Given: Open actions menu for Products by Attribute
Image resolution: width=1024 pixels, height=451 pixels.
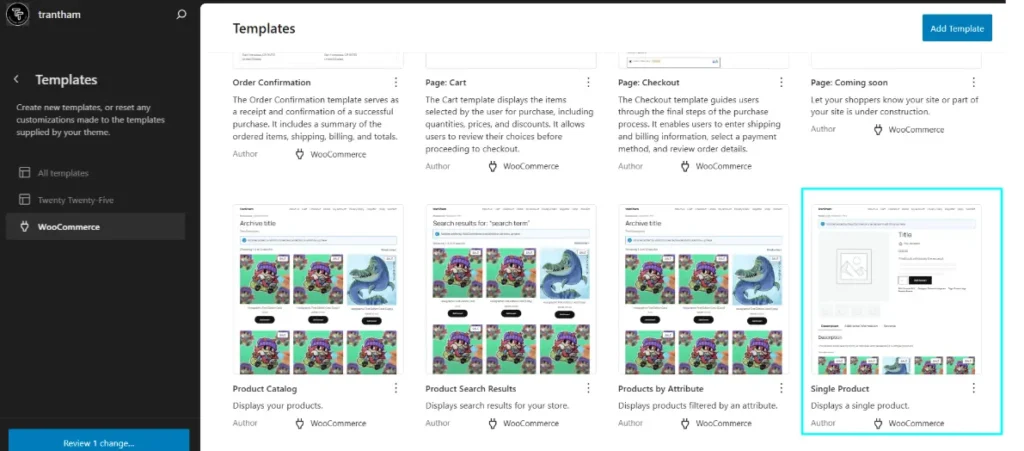Looking at the screenshot, I should coord(781,388).
